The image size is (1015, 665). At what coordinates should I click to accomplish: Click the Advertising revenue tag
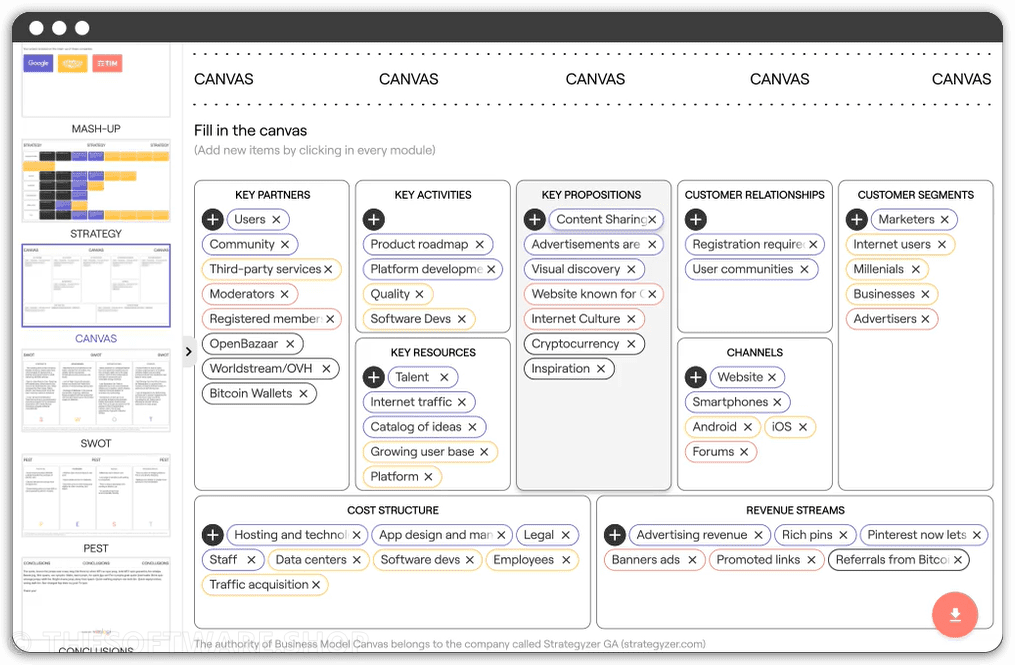(700, 535)
